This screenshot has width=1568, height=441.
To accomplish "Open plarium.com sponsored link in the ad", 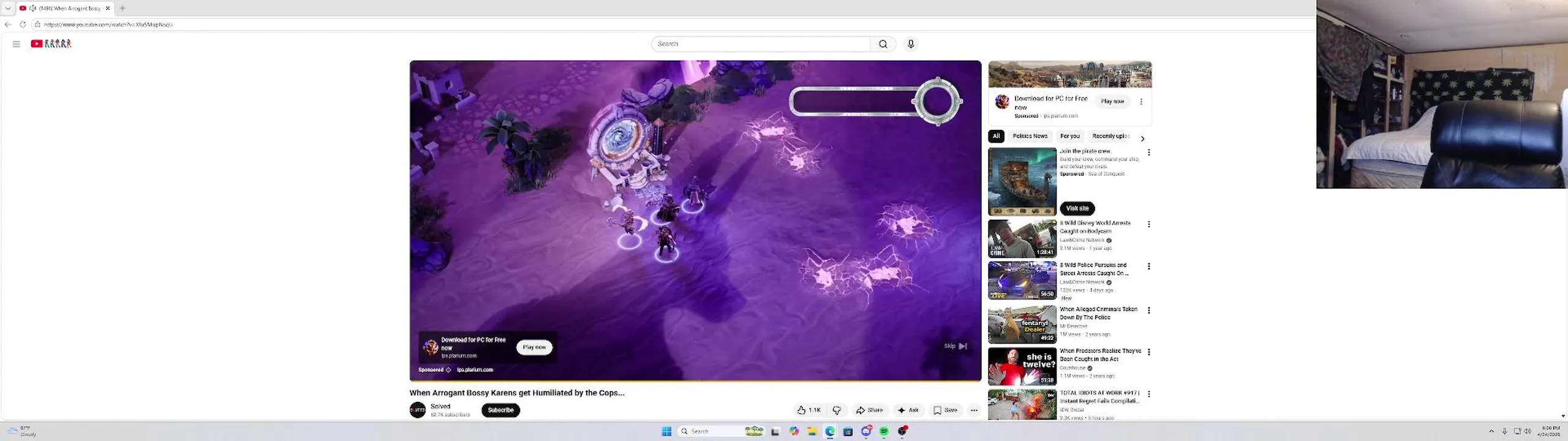I will 475,370.
